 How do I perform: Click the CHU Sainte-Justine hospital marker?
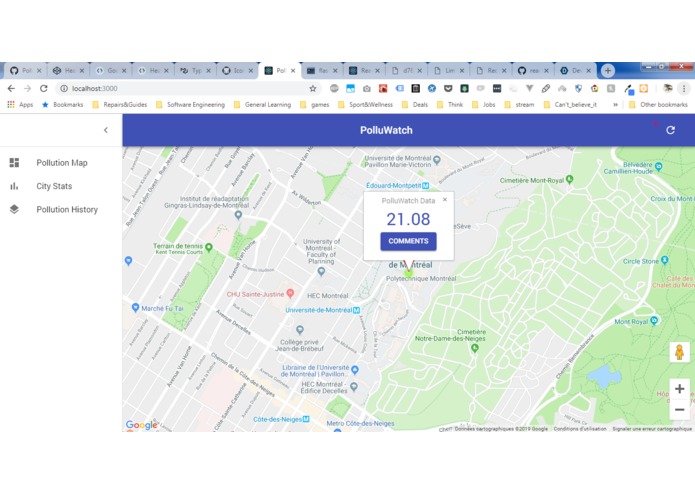click(290, 293)
